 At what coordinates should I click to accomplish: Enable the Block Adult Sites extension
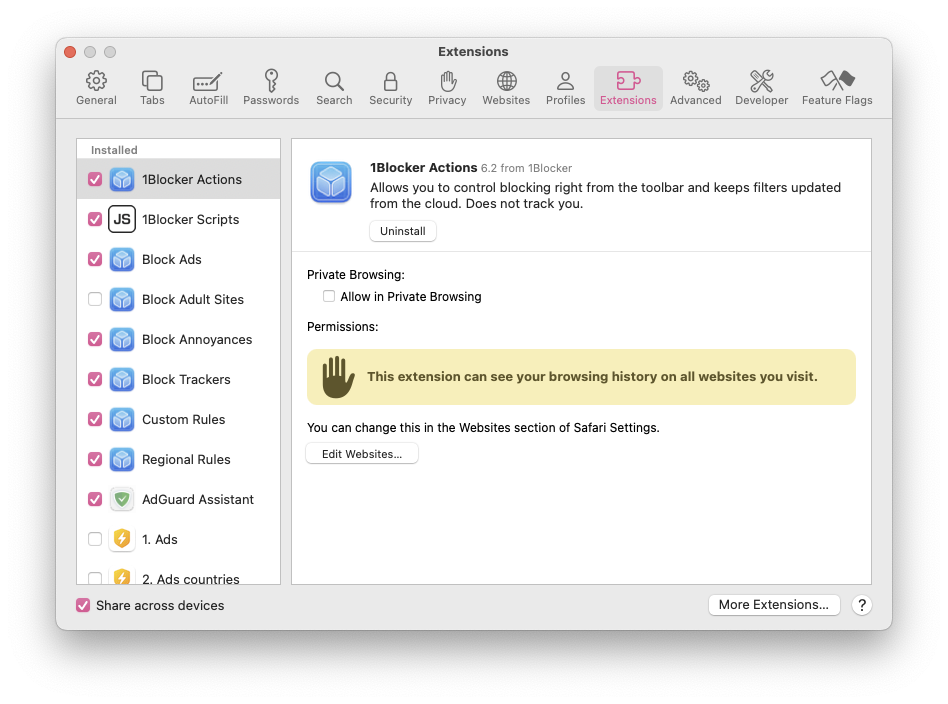pyautogui.click(x=95, y=299)
